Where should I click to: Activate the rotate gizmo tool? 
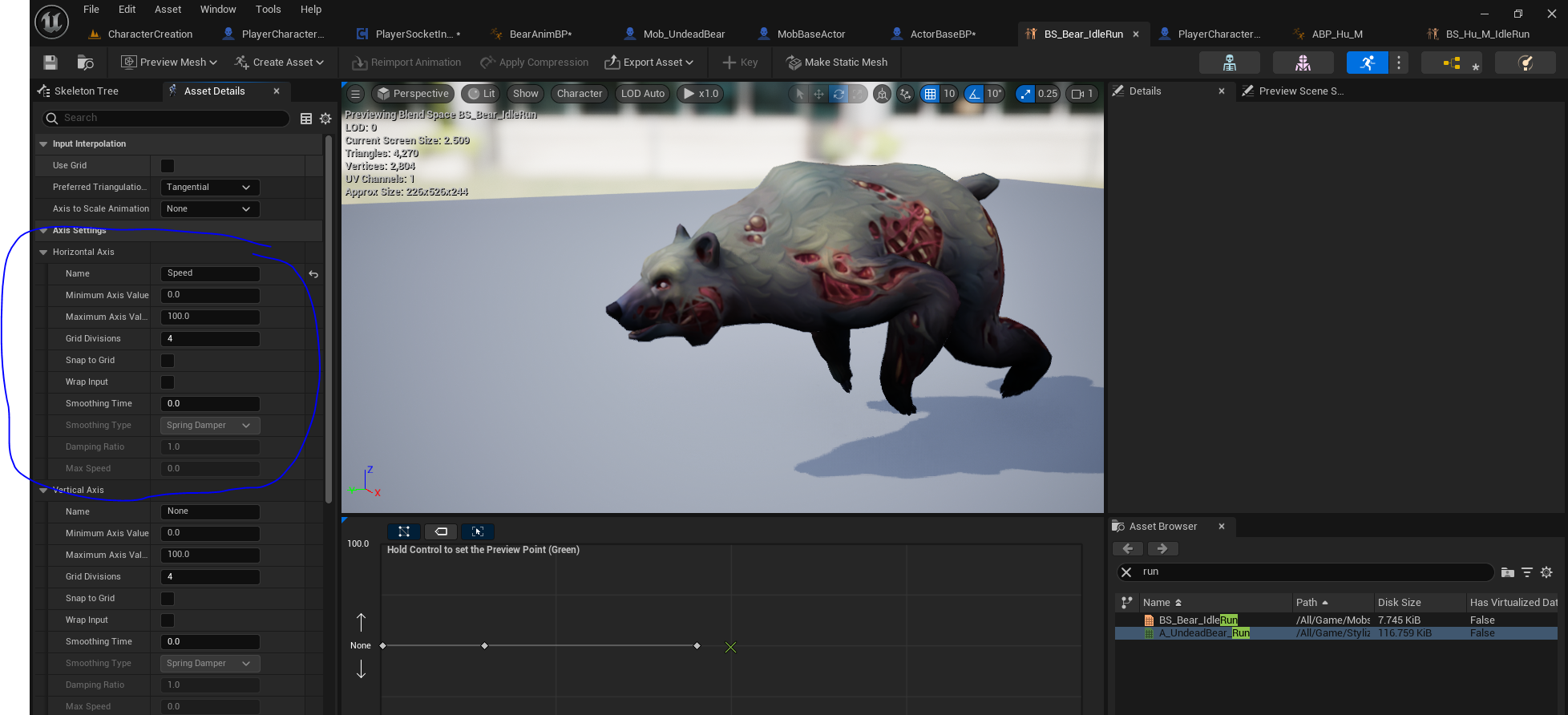(839, 94)
